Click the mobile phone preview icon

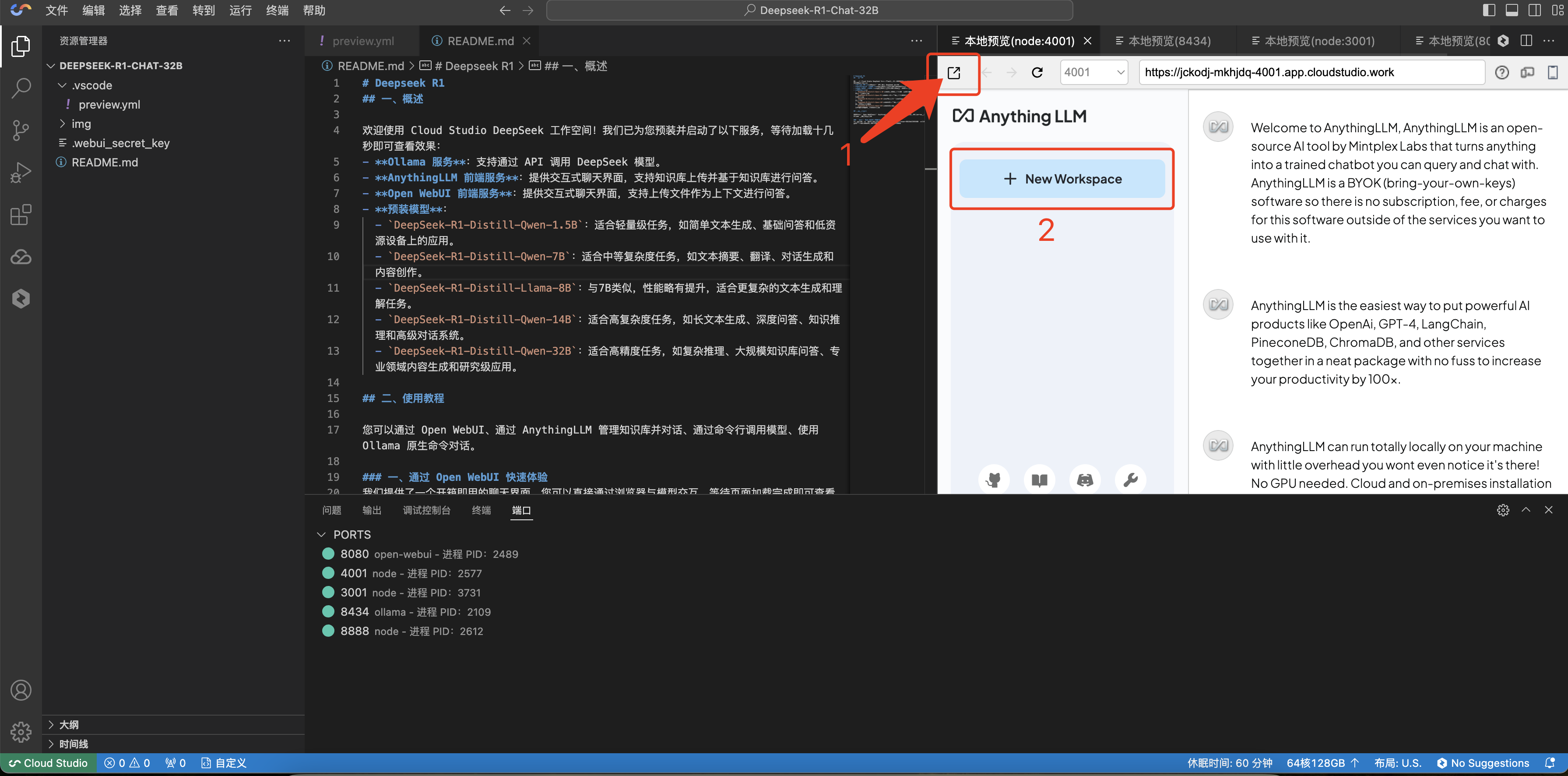(1553, 73)
